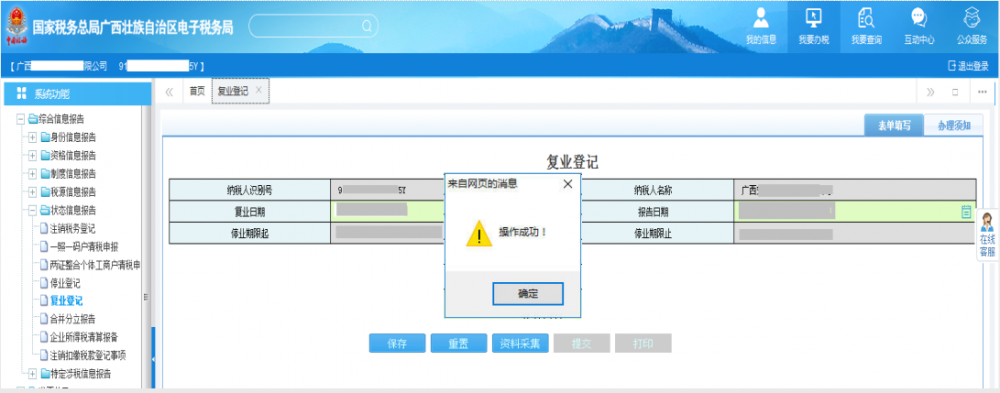Select the 办理须知 tab
Screen dimensions: 1000x393
pyautogui.click(x=954, y=126)
